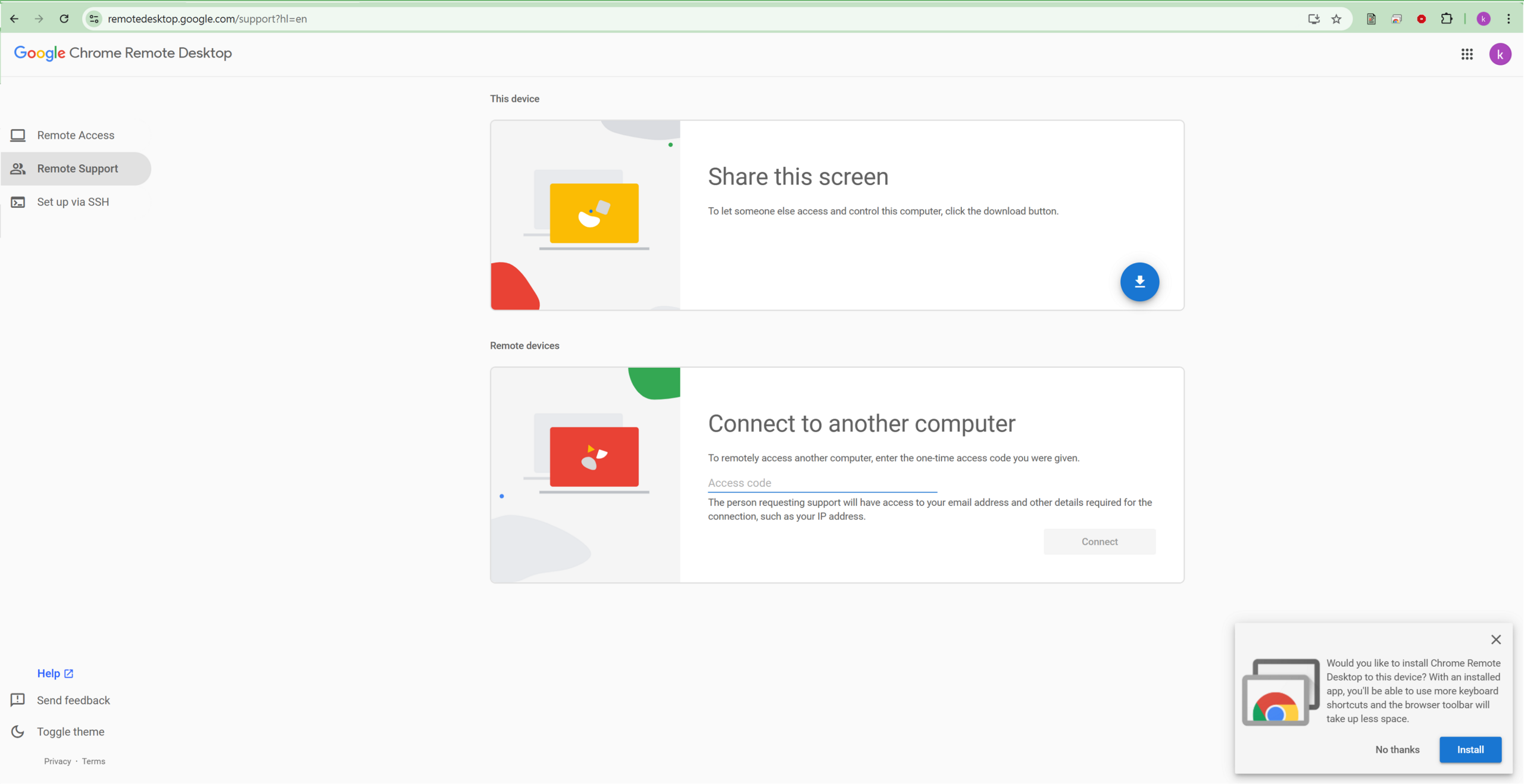The height and width of the screenshot is (784, 1524).
Task: Click the Connect button
Action: (x=1100, y=542)
